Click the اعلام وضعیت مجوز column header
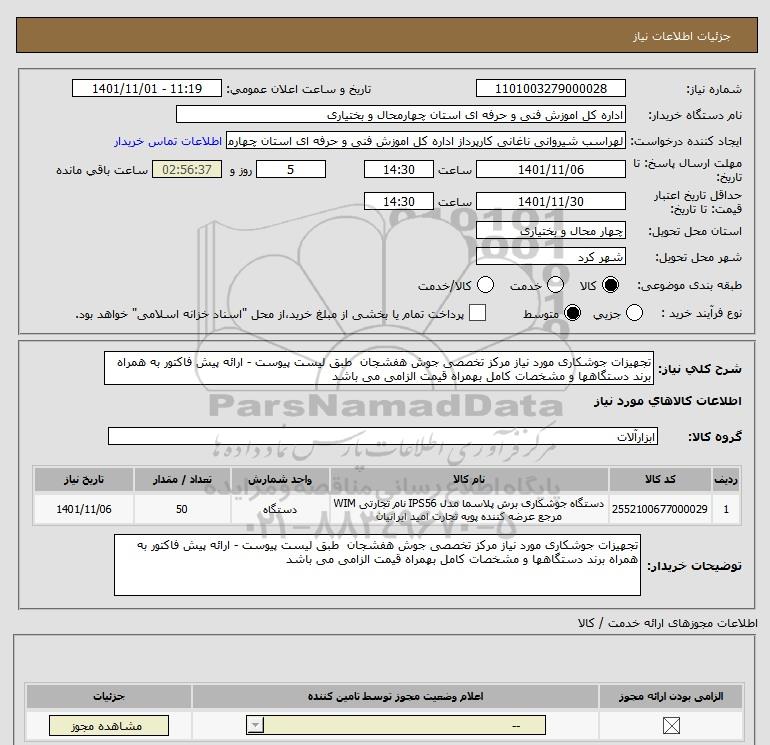The image size is (770, 745). (x=395, y=696)
